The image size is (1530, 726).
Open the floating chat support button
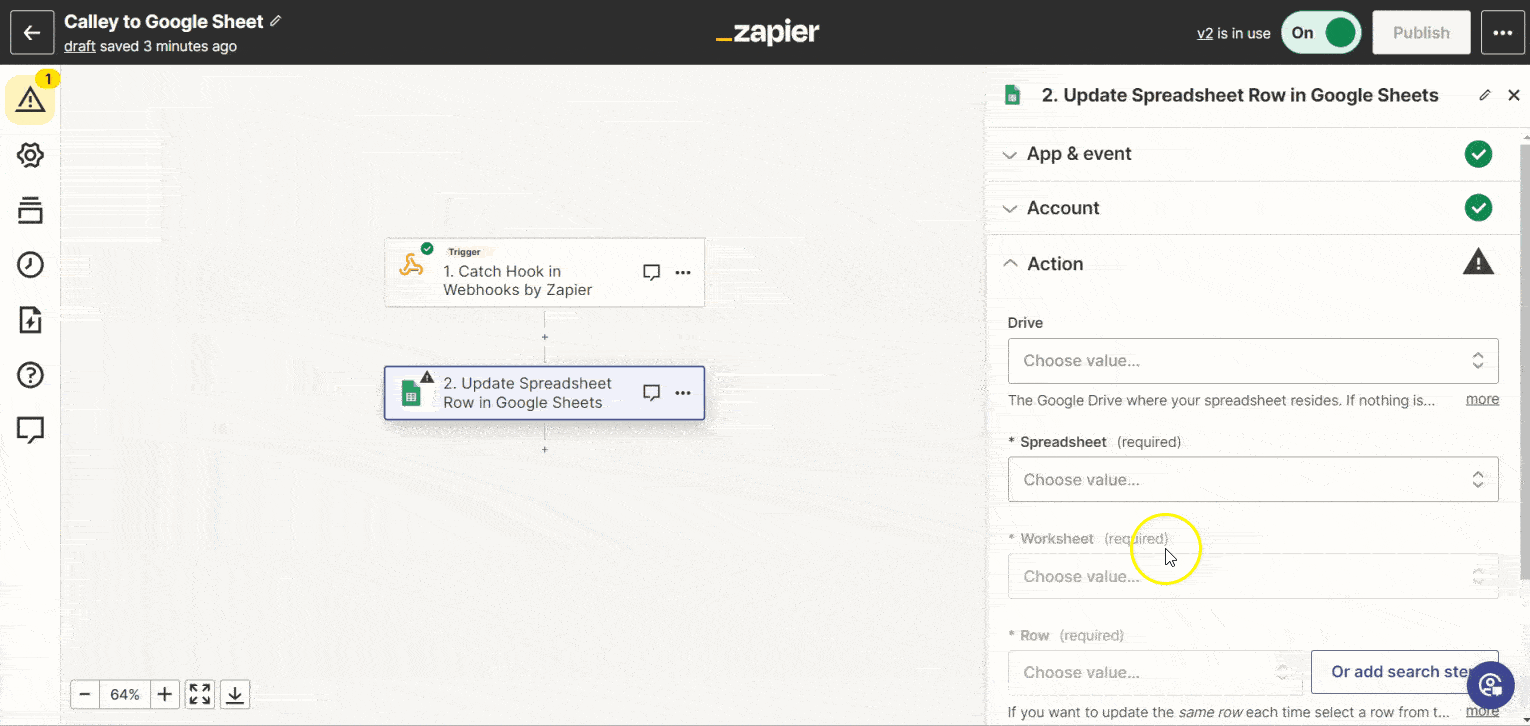coord(1491,685)
